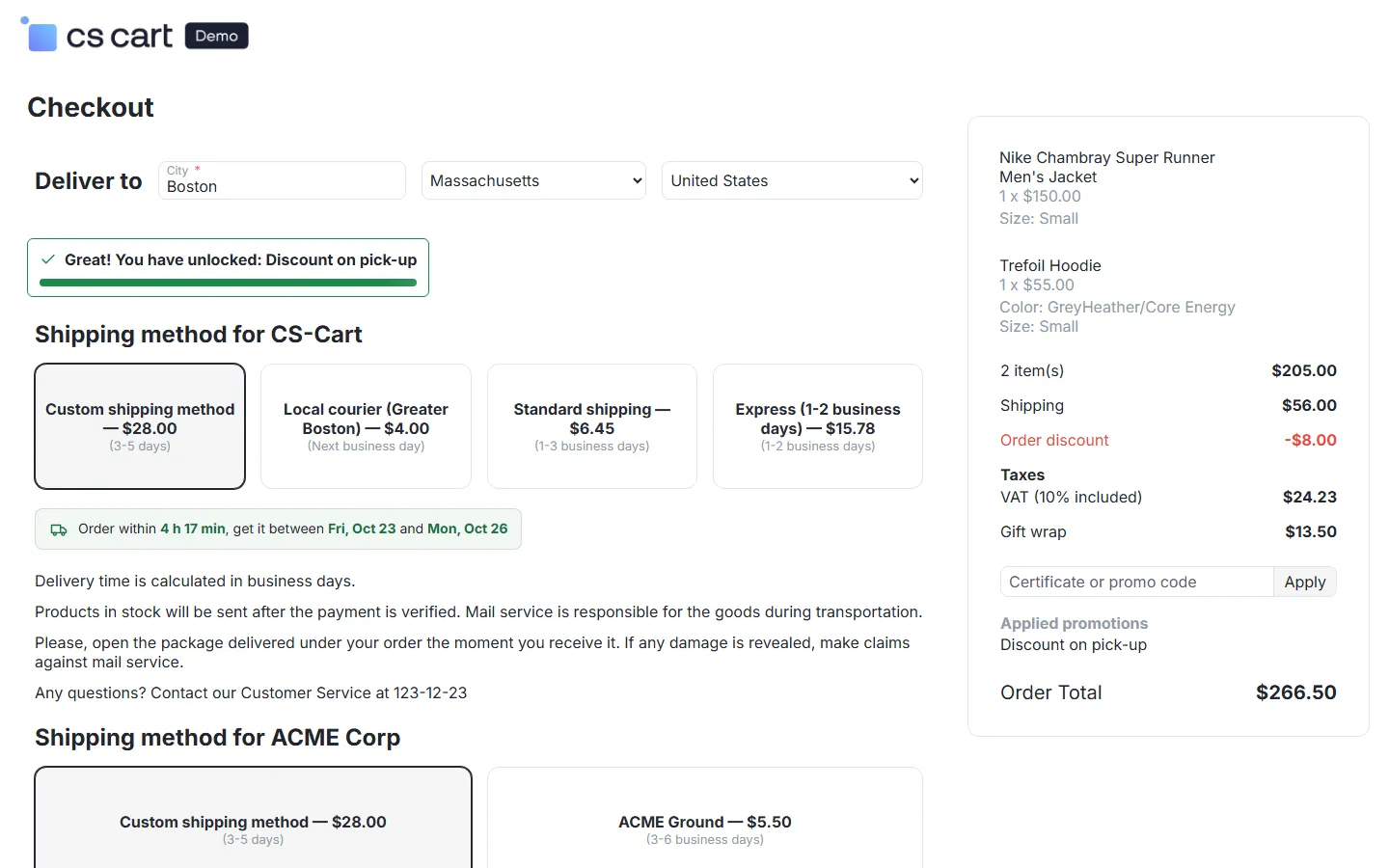Click the Customer Service contact line
The width and height of the screenshot is (1389, 868).
251,692
